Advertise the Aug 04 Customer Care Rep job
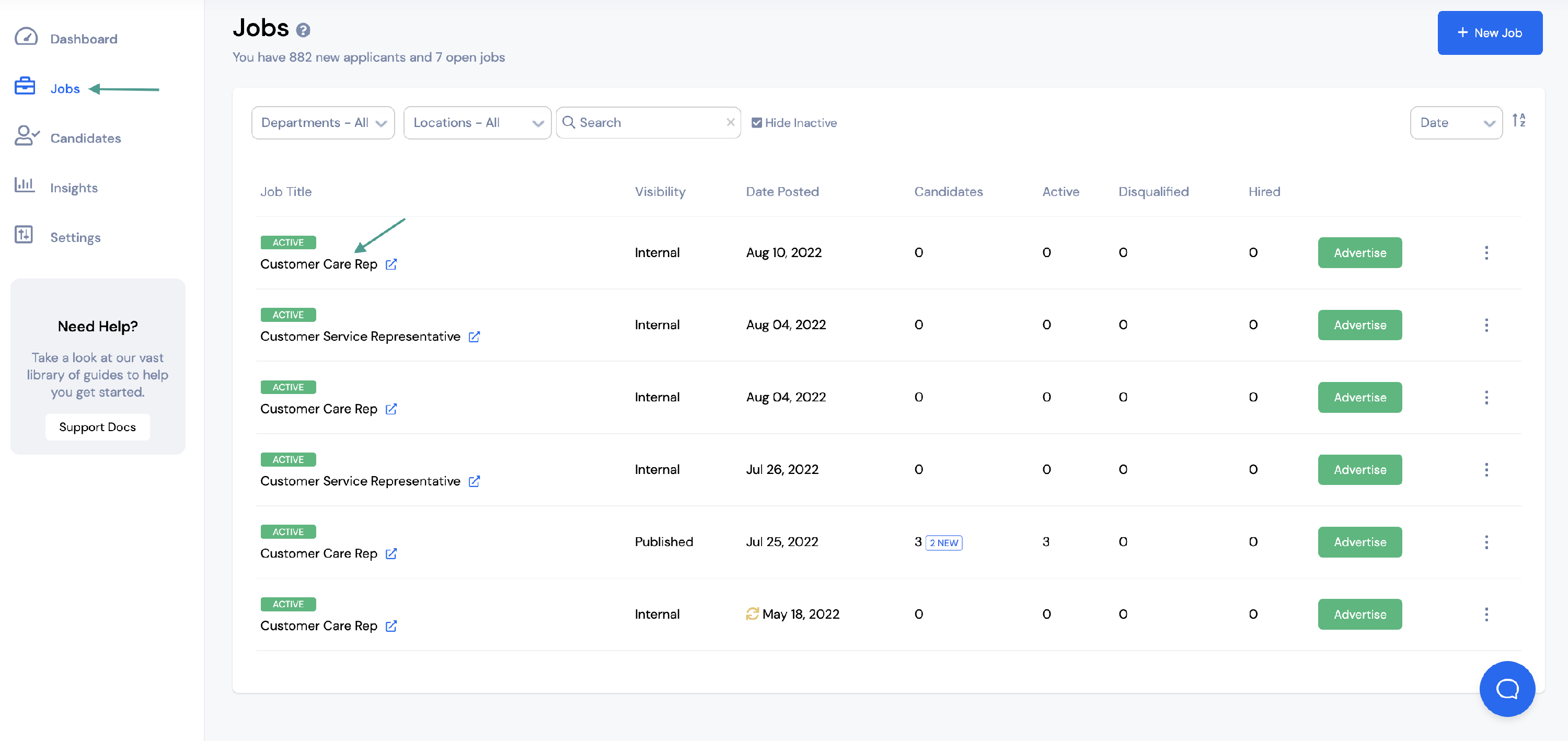The height and width of the screenshot is (741, 1568). pyautogui.click(x=1360, y=398)
